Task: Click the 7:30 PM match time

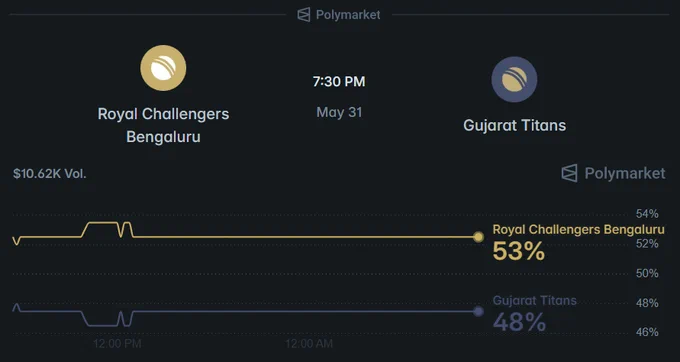Action: click(x=339, y=82)
